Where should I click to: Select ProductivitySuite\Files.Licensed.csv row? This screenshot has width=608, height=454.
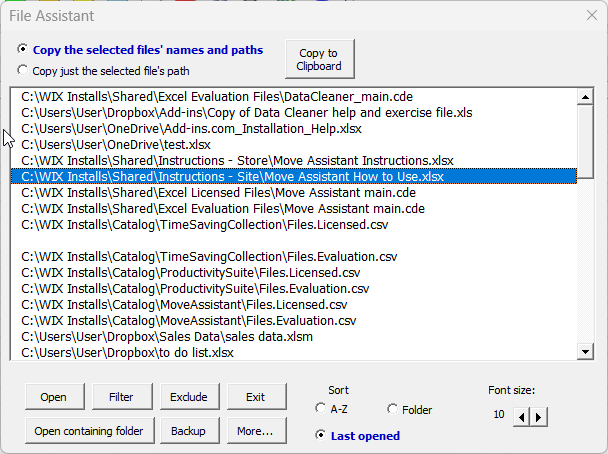(x=294, y=273)
